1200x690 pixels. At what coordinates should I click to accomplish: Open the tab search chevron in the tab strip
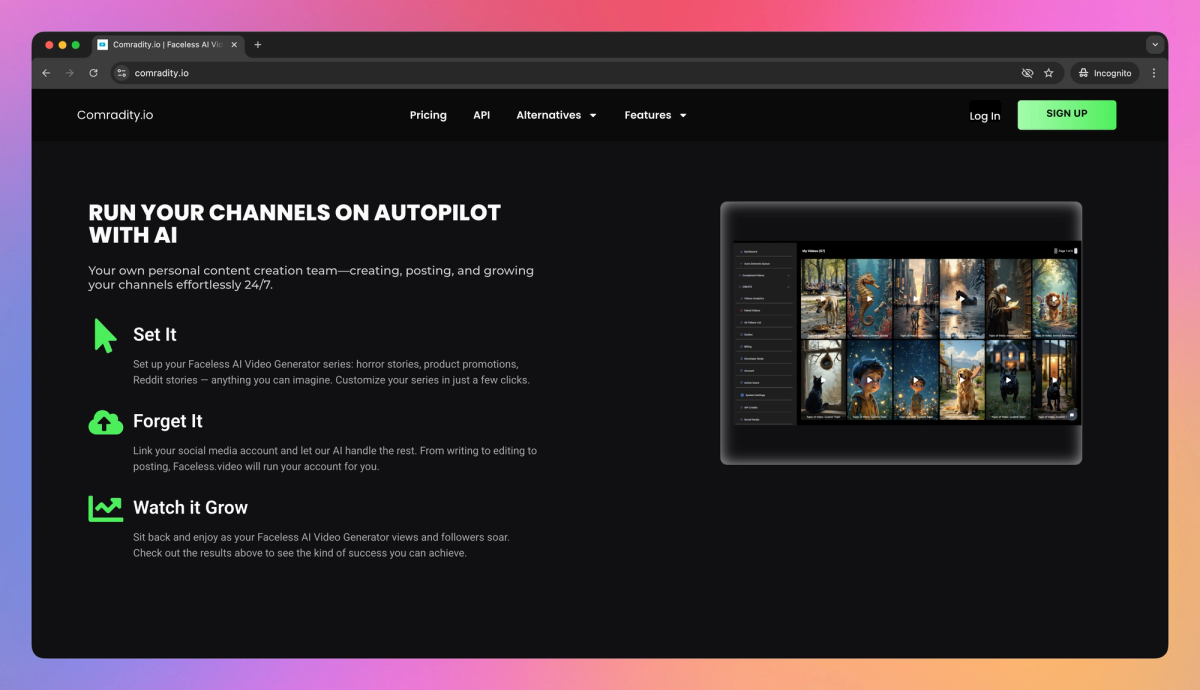1155,45
